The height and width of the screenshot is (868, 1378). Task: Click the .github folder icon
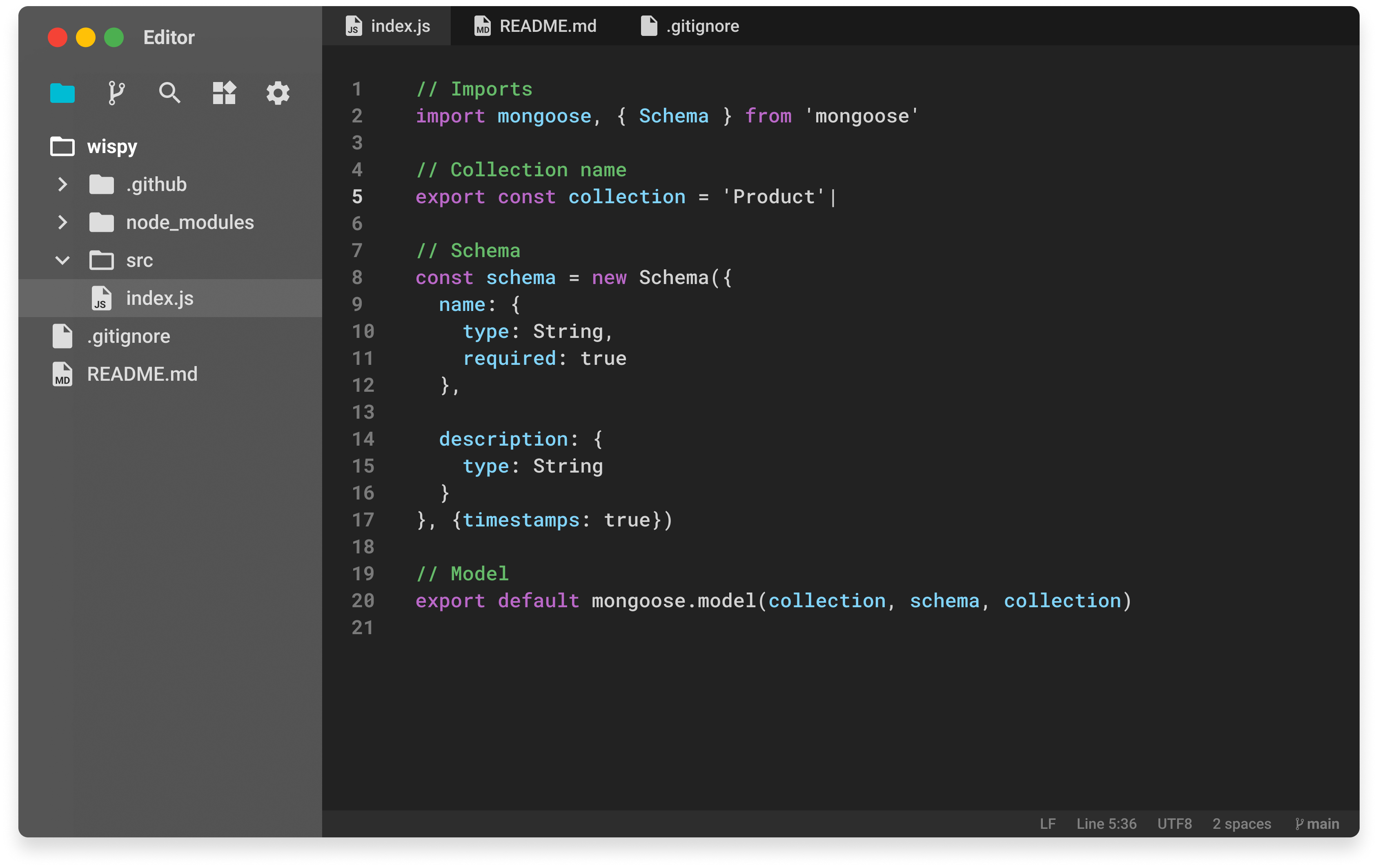(102, 184)
